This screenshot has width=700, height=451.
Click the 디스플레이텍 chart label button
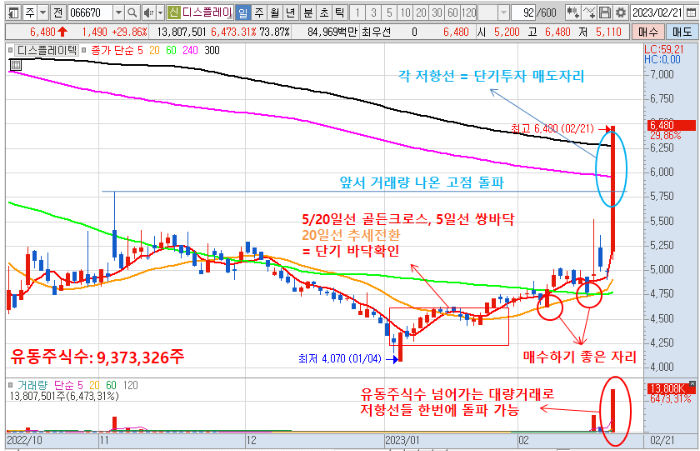click(x=46, y=50)
